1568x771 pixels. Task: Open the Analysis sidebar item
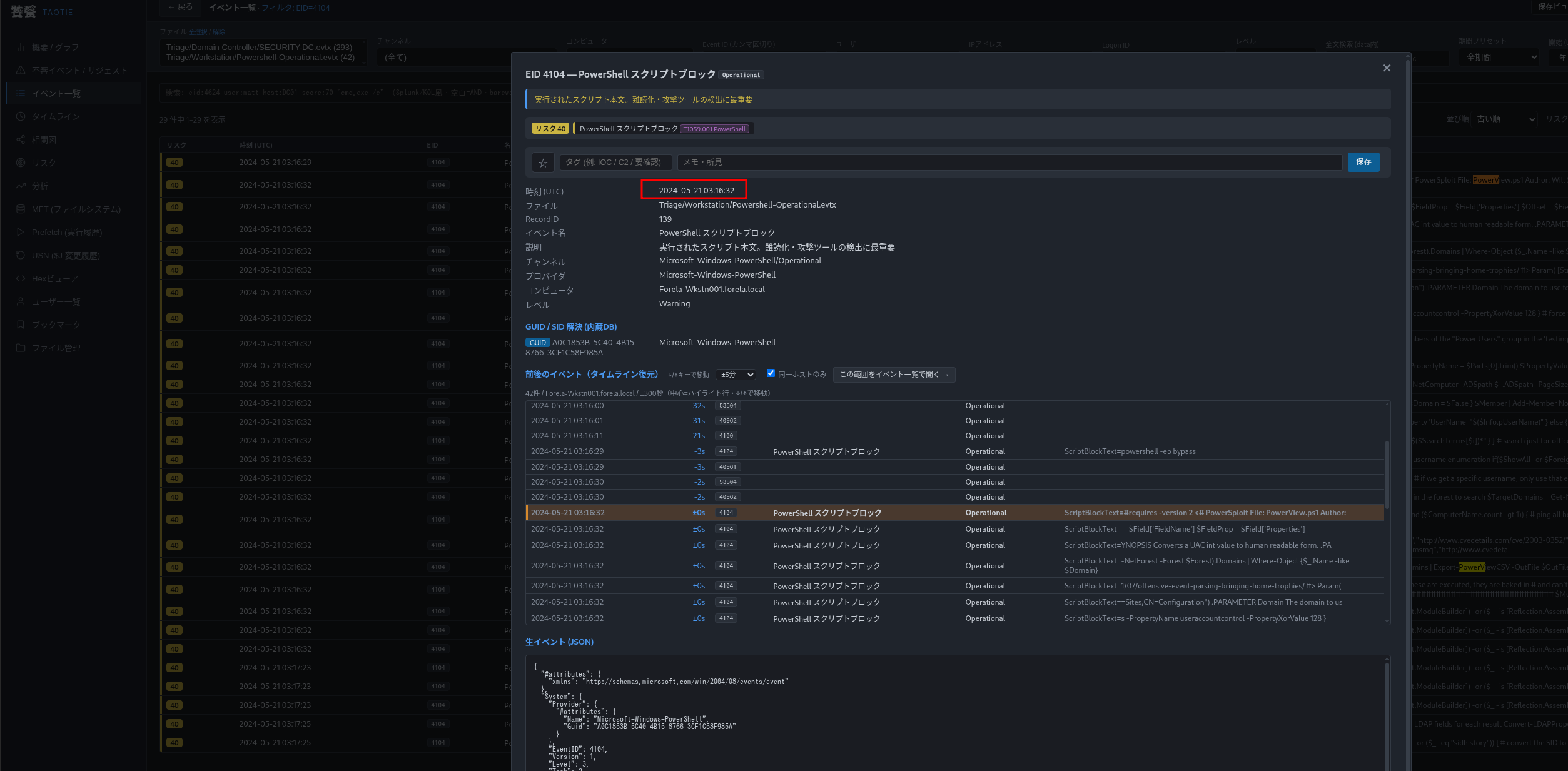tap(74, 186)
